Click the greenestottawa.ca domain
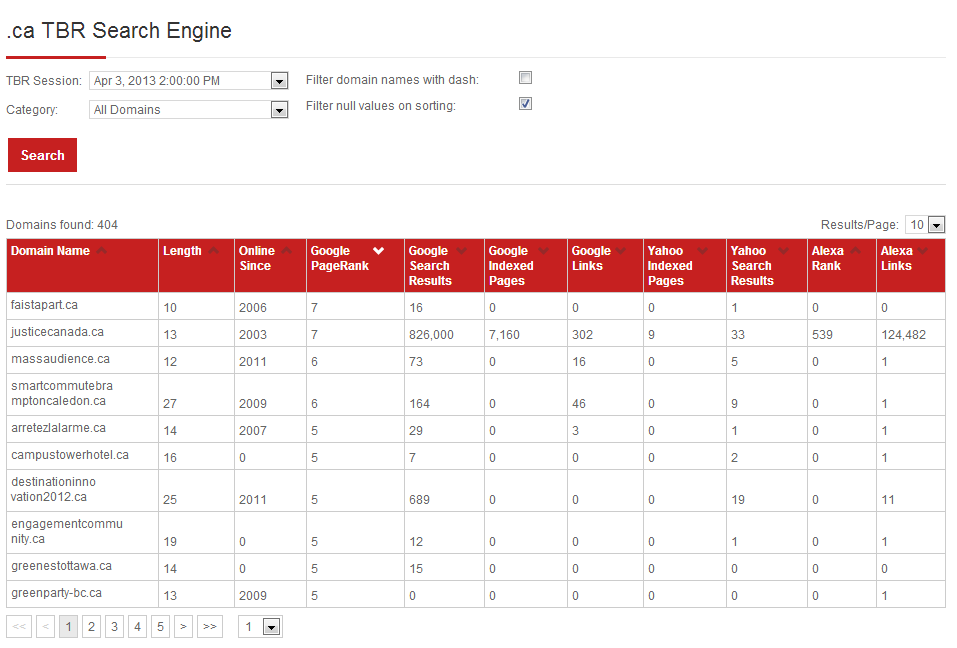957x648 pixels. (x=61, y=566)
